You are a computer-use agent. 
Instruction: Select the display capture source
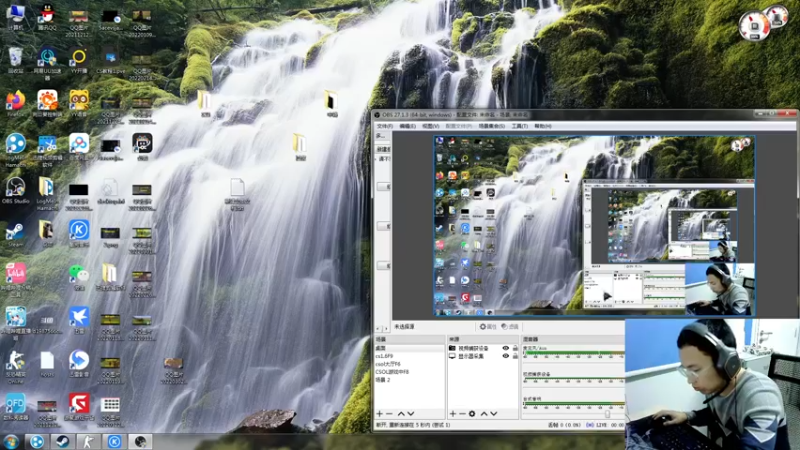[x=471, y=356]
